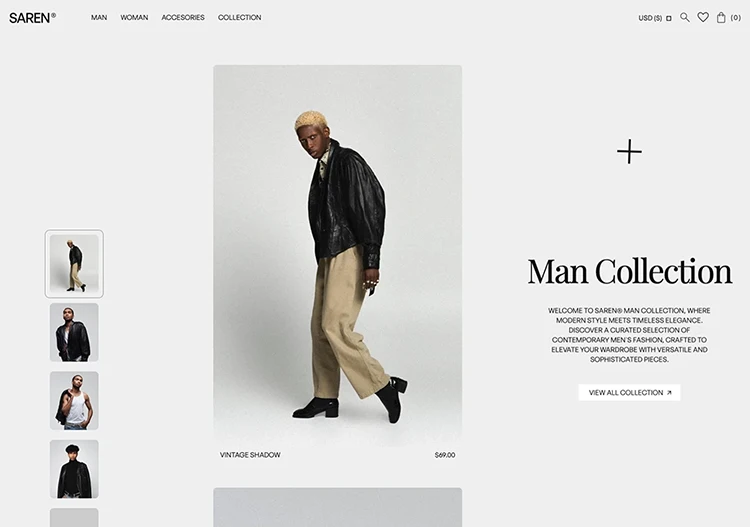Open the USD ($) currency dropdown

[x=655, y=18]
